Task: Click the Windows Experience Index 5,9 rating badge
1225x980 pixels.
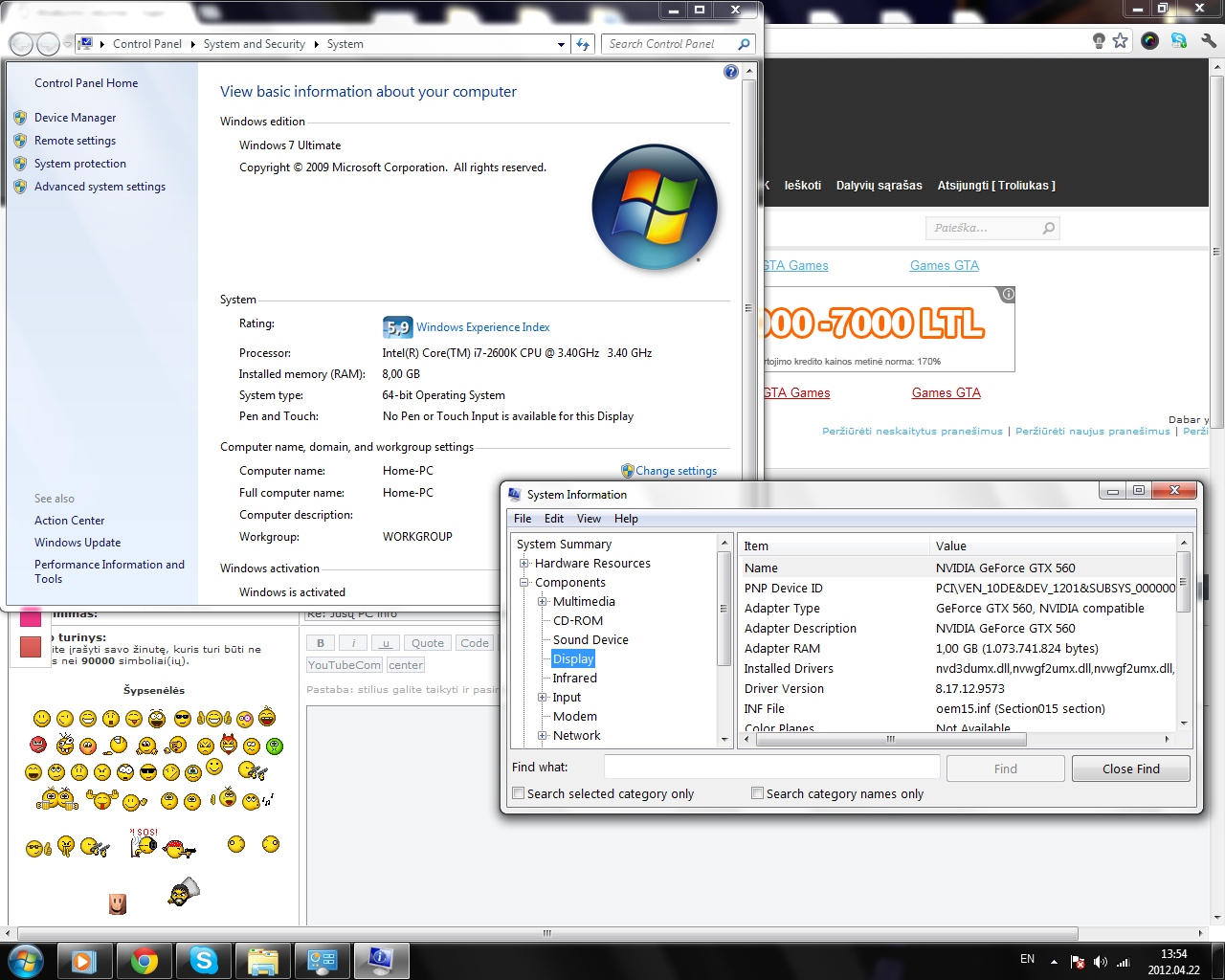Action: pyautogui.click(x=397, y=327)
